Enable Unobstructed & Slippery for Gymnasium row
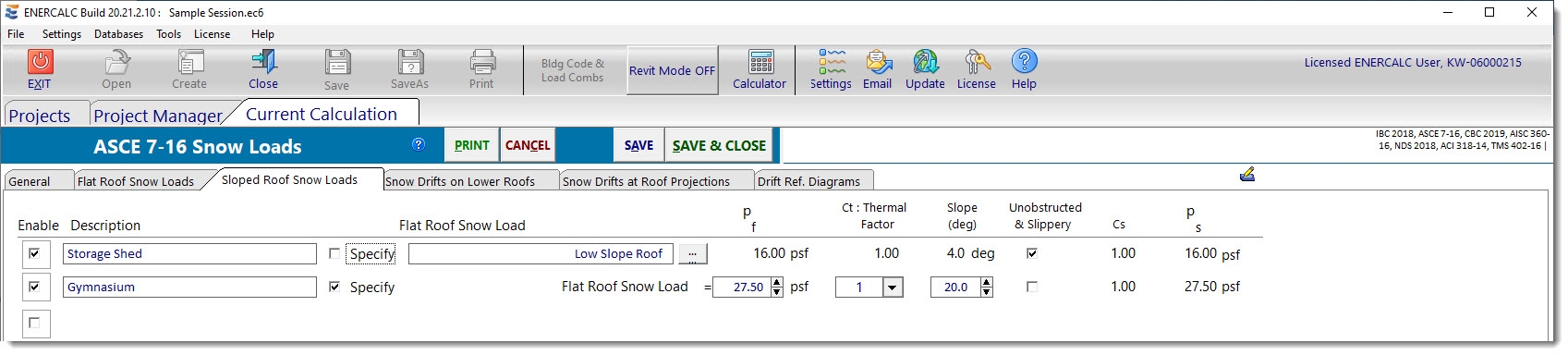The image size is (1568, 355). click(x=1032, y=287)
